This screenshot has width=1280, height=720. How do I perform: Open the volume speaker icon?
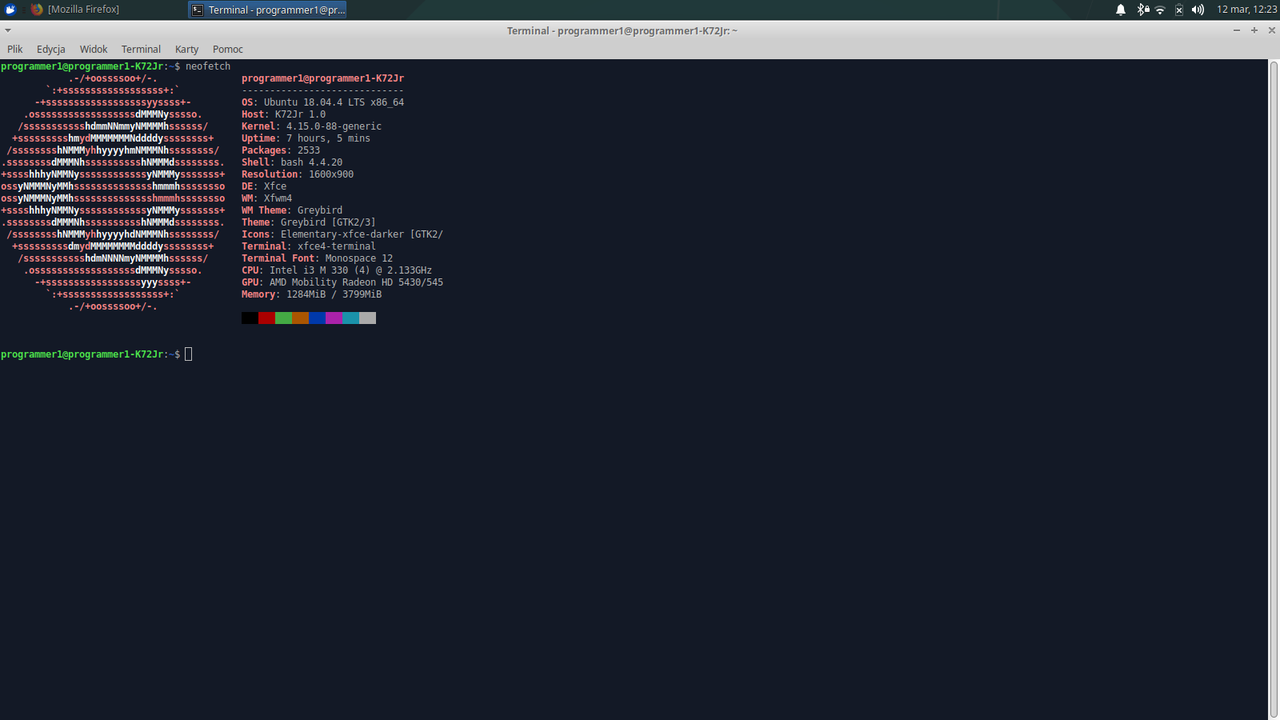point(1198,10)
